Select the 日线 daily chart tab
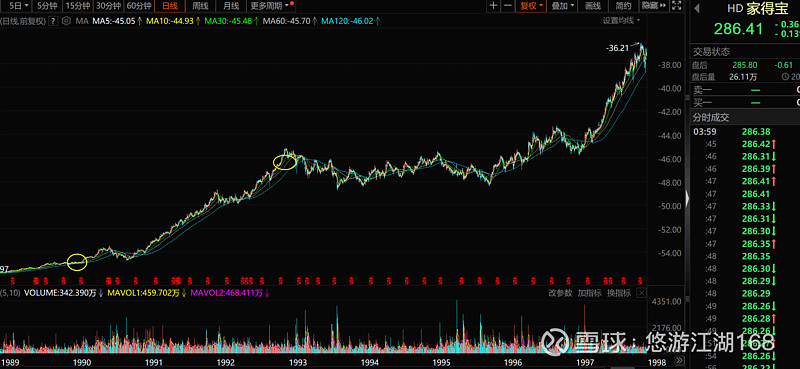 tap(169, 6)
